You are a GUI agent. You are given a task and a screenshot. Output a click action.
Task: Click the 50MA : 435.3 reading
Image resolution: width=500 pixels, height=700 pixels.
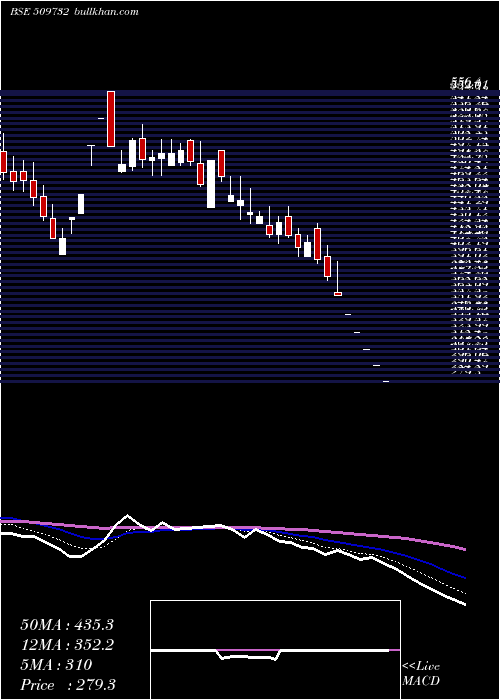(x=67, y=625)
